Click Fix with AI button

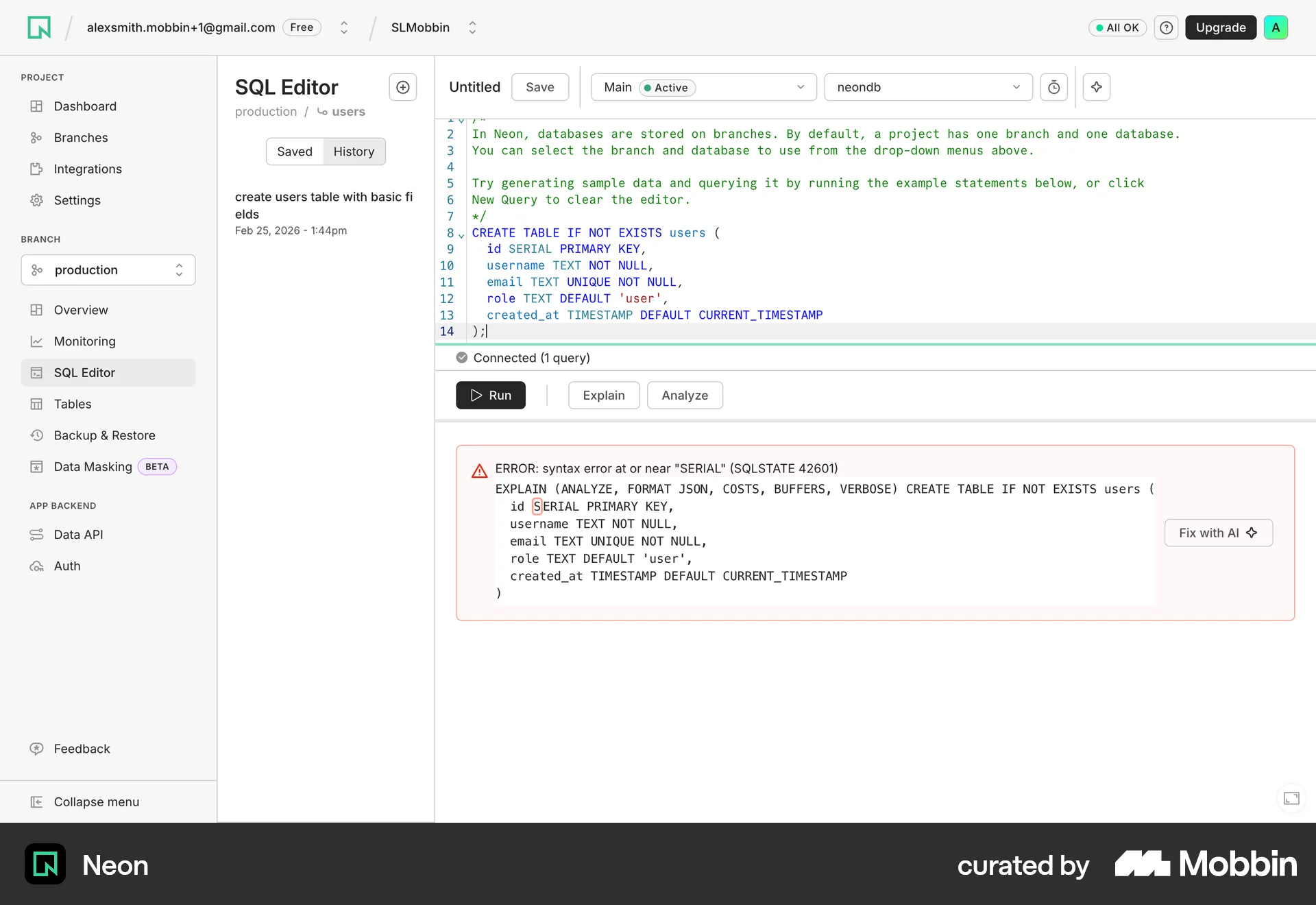pos(1219,533)
